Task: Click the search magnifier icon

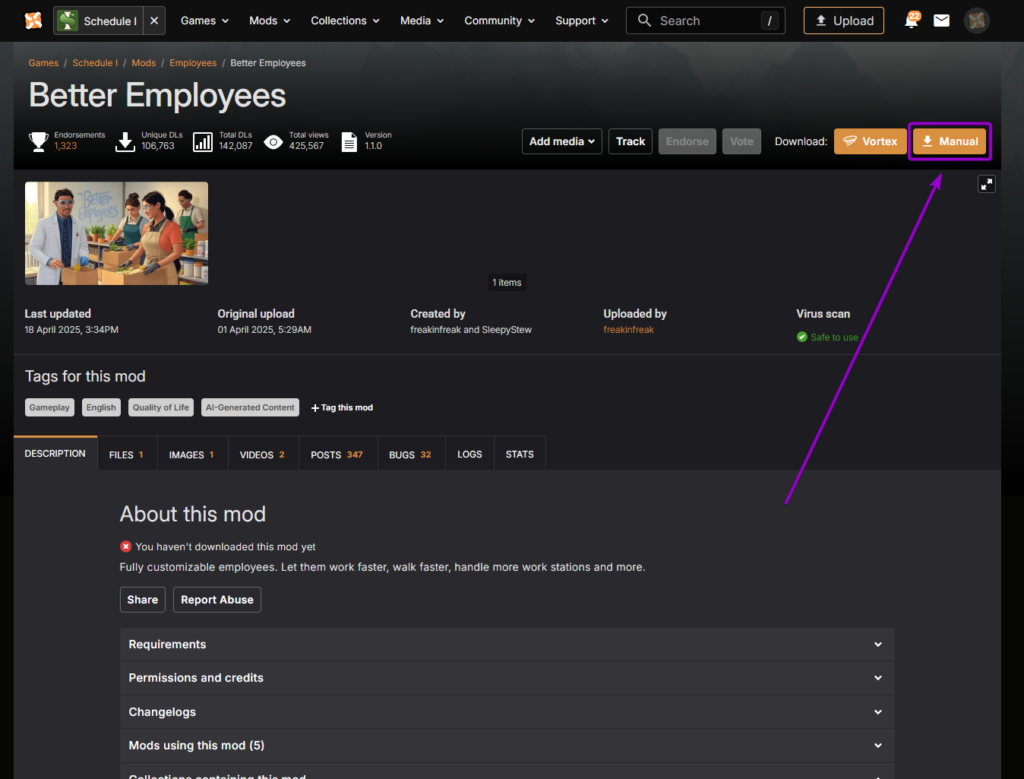Action: coord(644,20)
